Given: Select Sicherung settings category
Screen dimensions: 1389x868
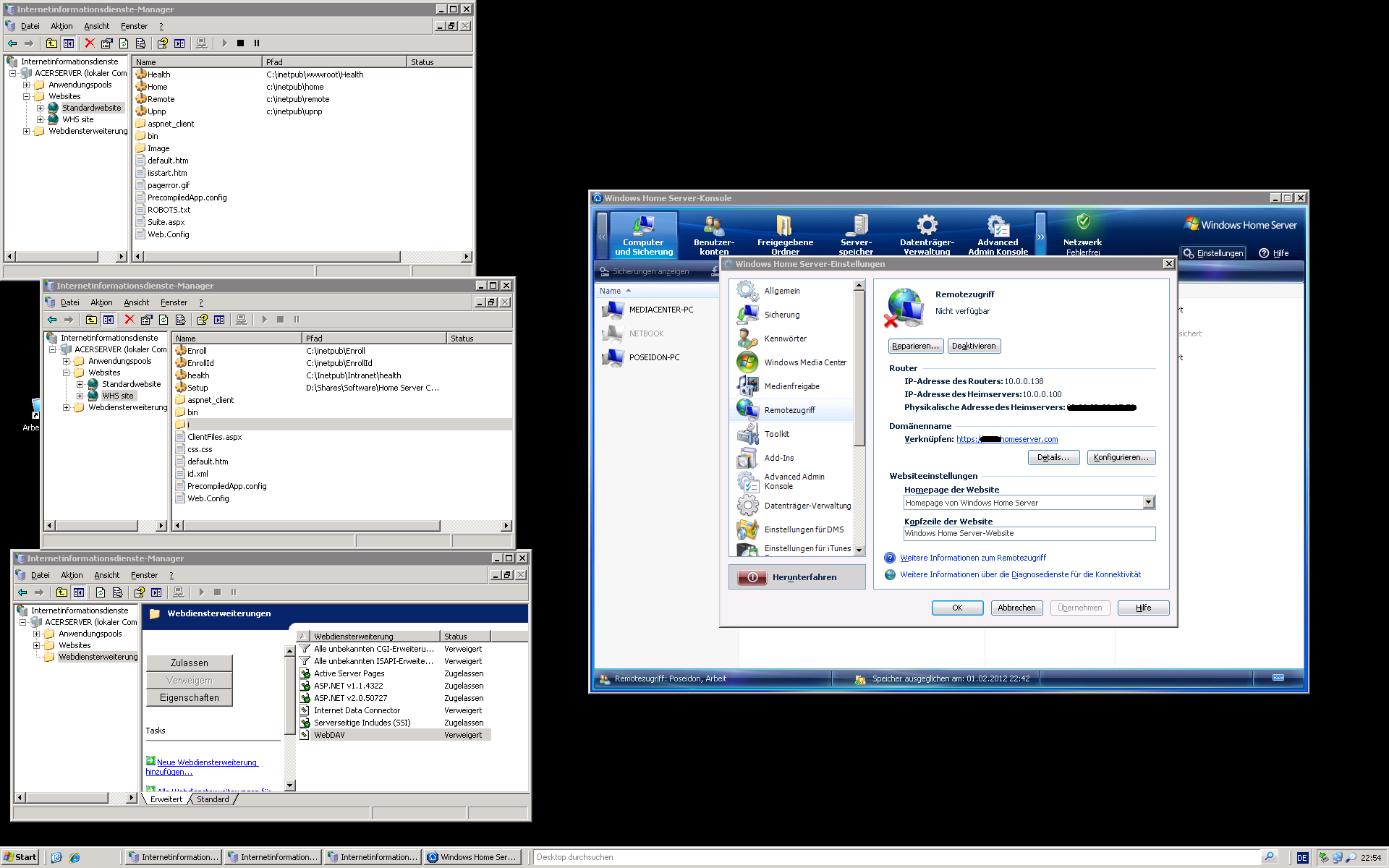Looking at the screenshot, I should (782, 315).
